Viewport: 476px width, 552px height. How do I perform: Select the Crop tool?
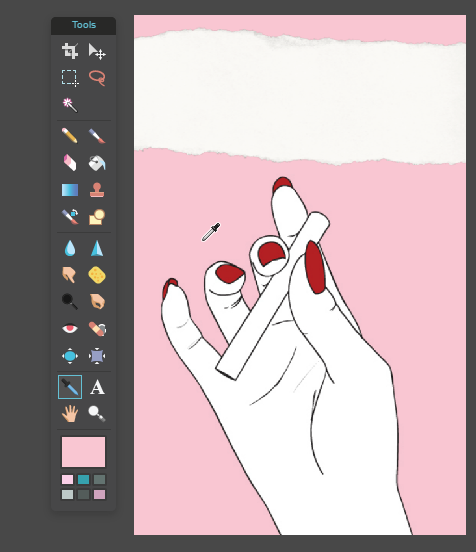pyautogui.click(x=70, y=51)
